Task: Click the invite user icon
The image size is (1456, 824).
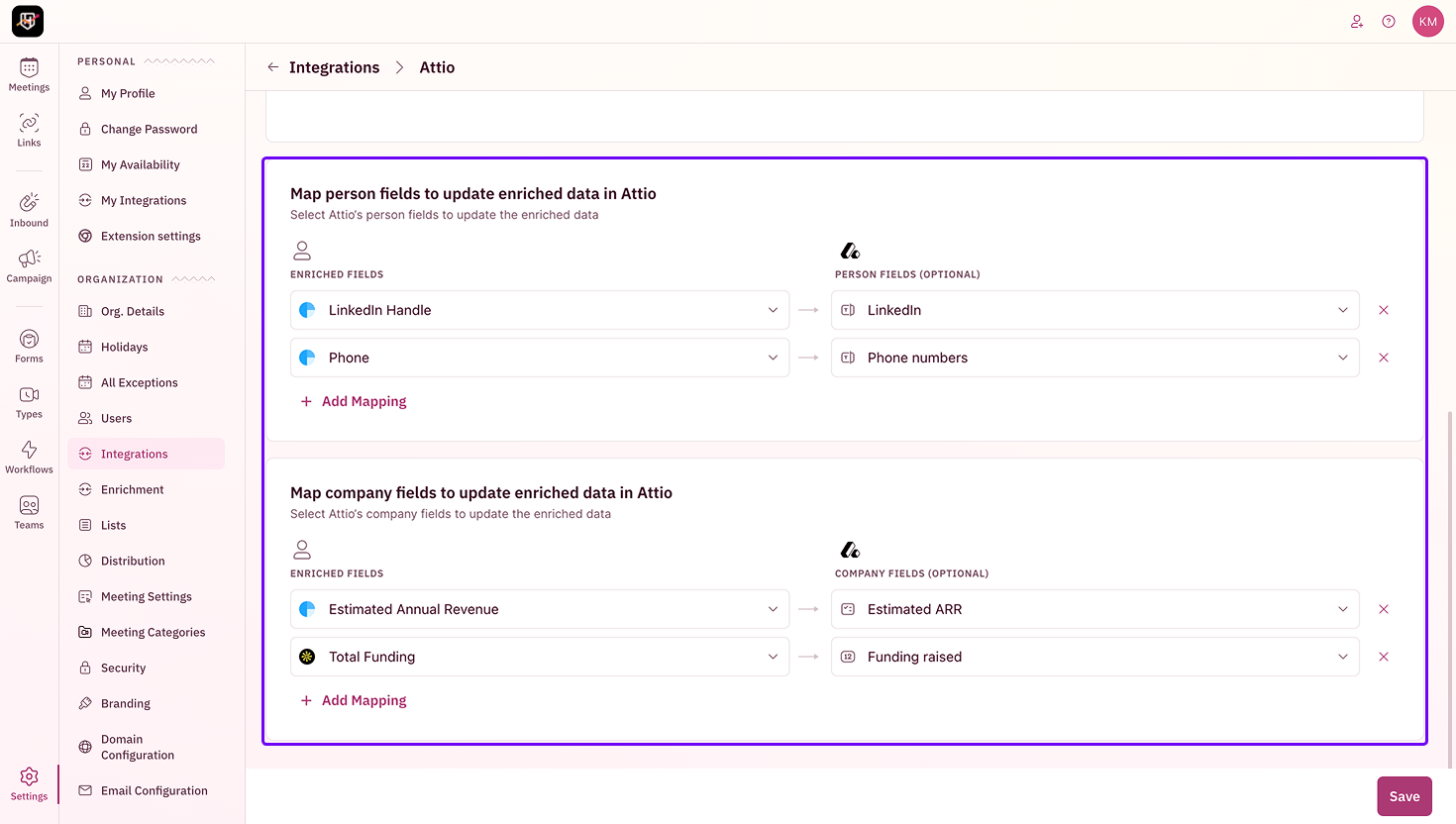Action: coord(1357,21)
